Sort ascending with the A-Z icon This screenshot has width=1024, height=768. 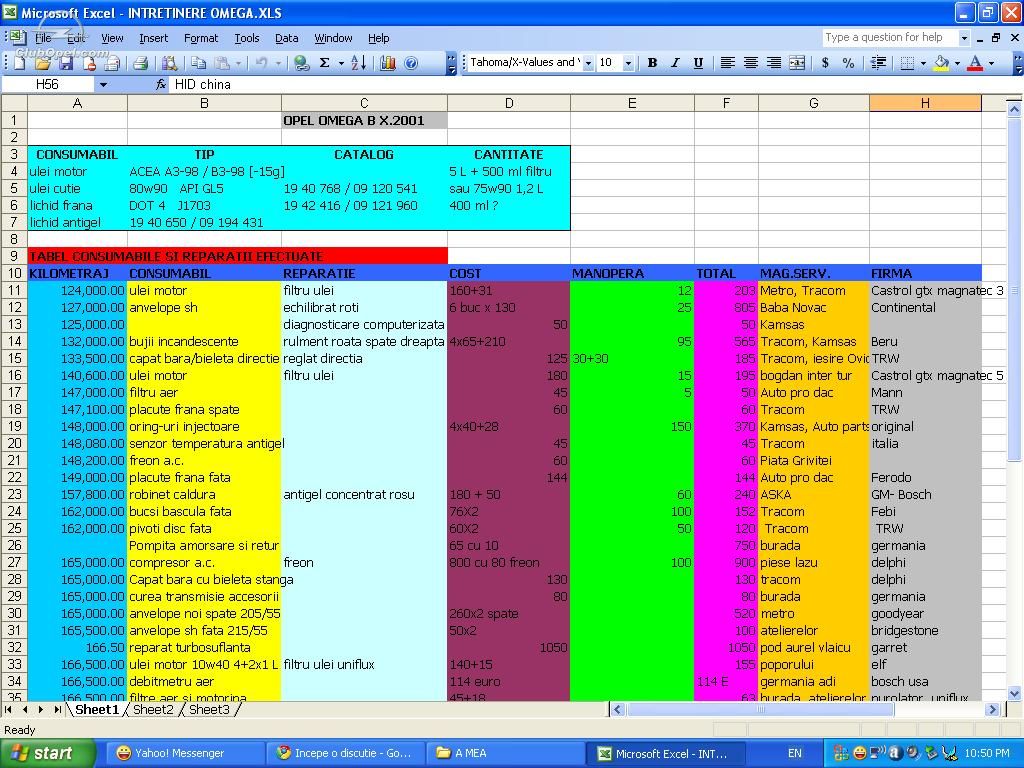359,63
